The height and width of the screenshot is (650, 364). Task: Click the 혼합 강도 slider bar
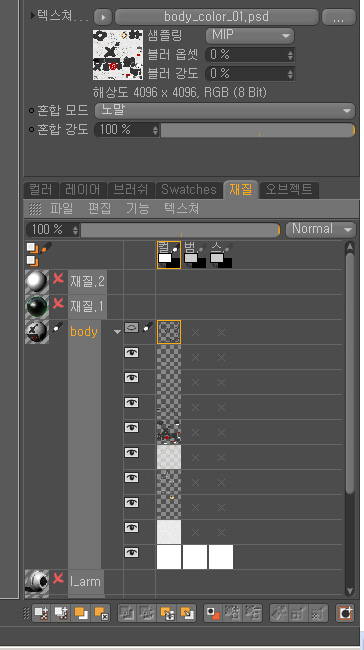(x=257, y=130)
